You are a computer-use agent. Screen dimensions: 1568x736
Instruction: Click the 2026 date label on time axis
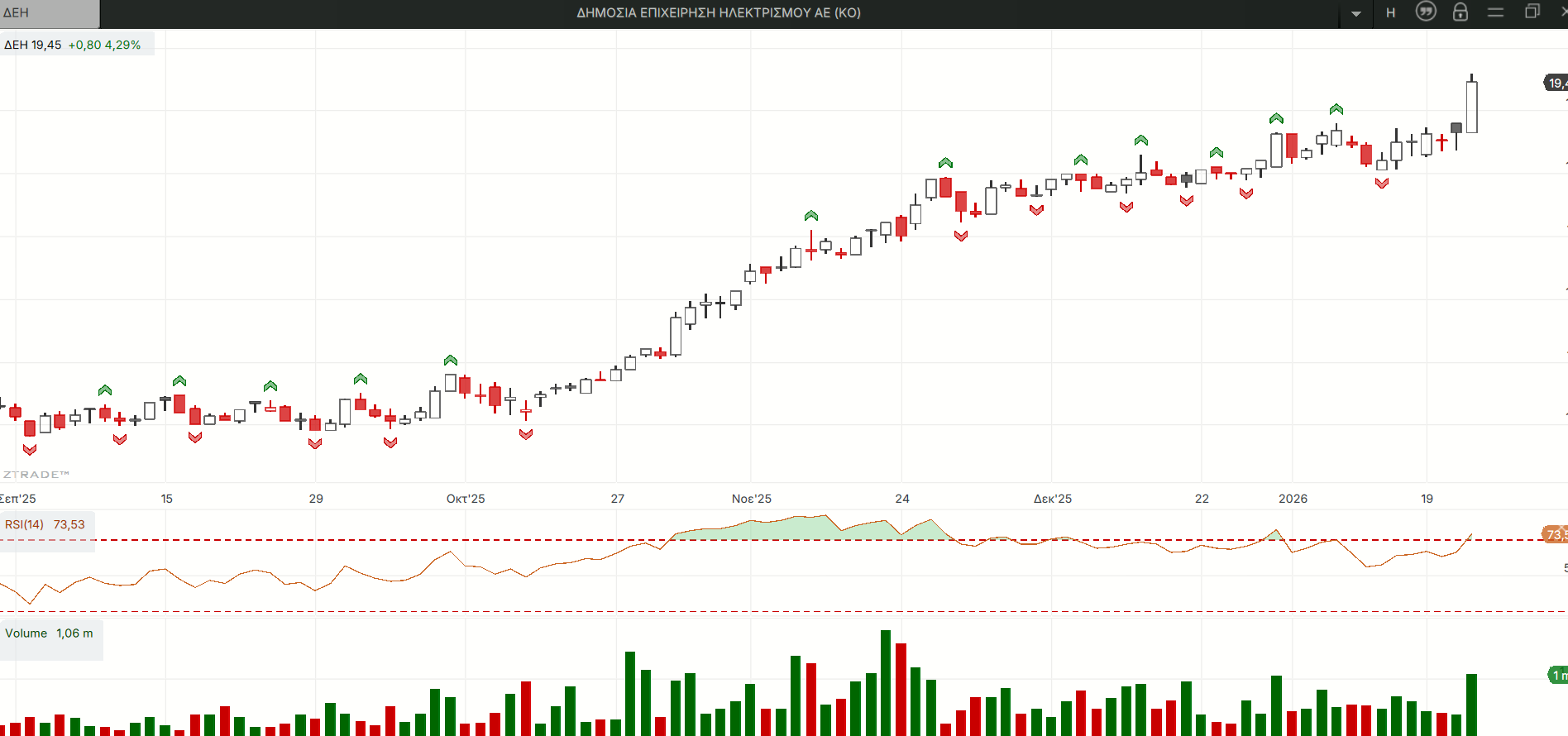pos(1293,499)
